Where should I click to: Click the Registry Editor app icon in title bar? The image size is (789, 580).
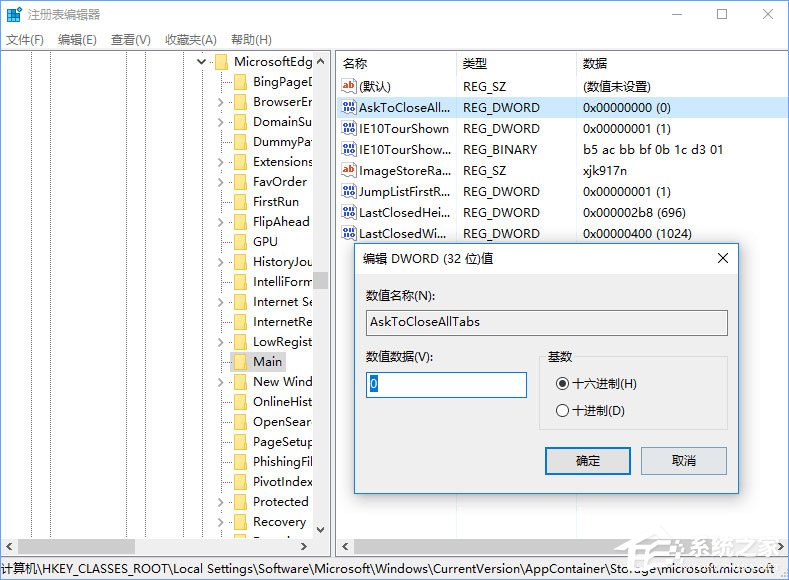(x=14, y=15)
